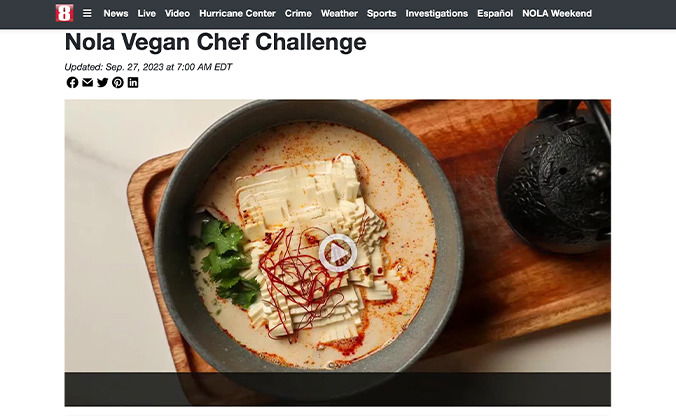Play the Nola Vegan Chef Challenge video
The image size is (676, 416).
coord(338,253)
